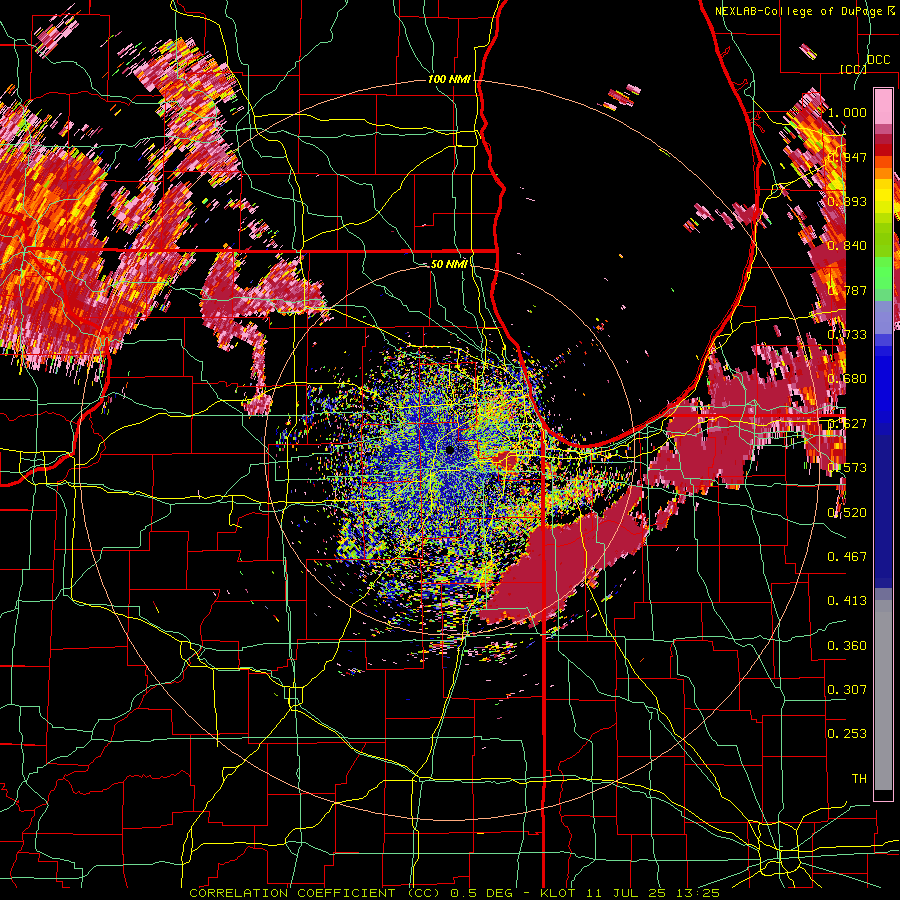Select the 1.000 legend value

click(x=847, y=112)
